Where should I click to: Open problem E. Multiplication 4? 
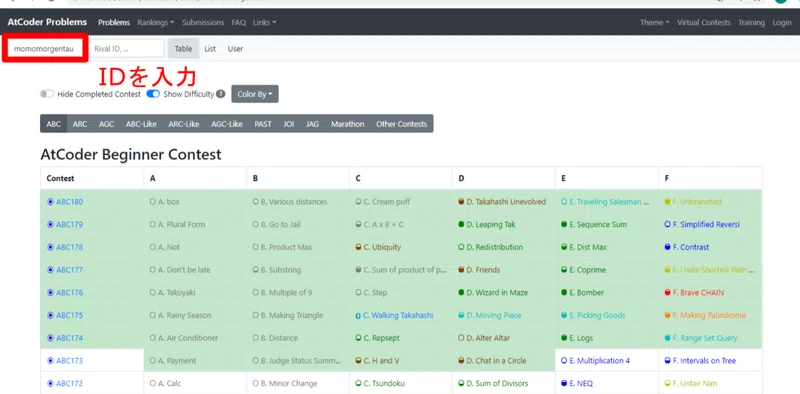(x=599, y=361)
